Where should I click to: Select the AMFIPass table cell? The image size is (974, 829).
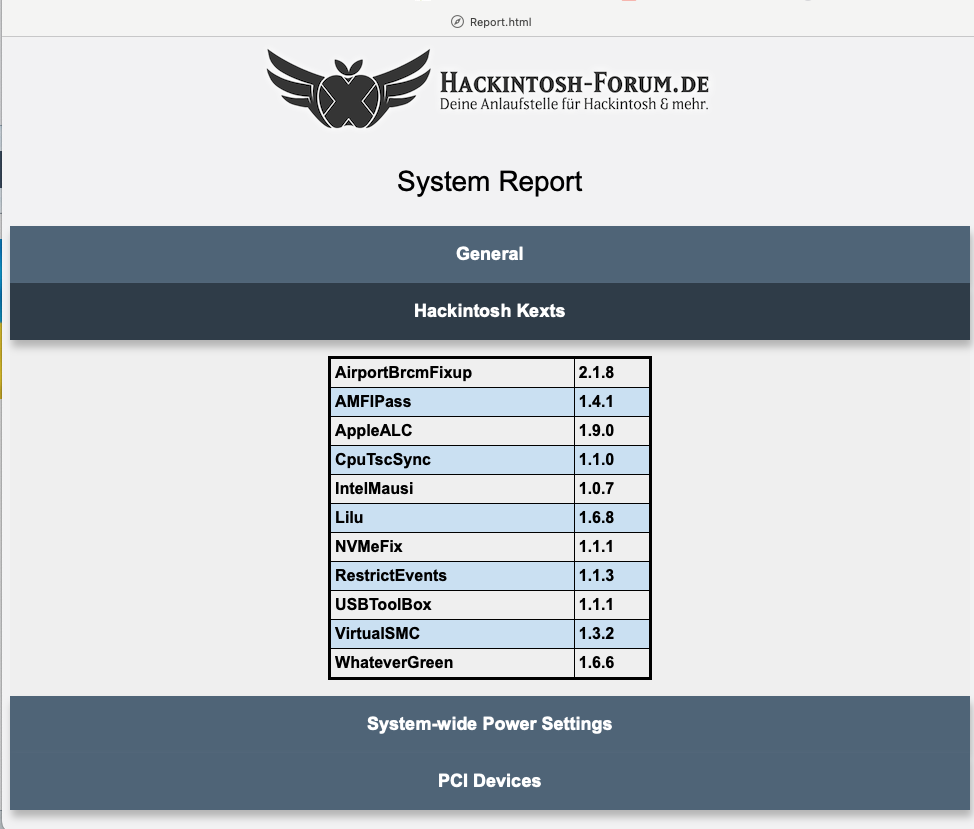pyautogui.click(x=452, y=402)
